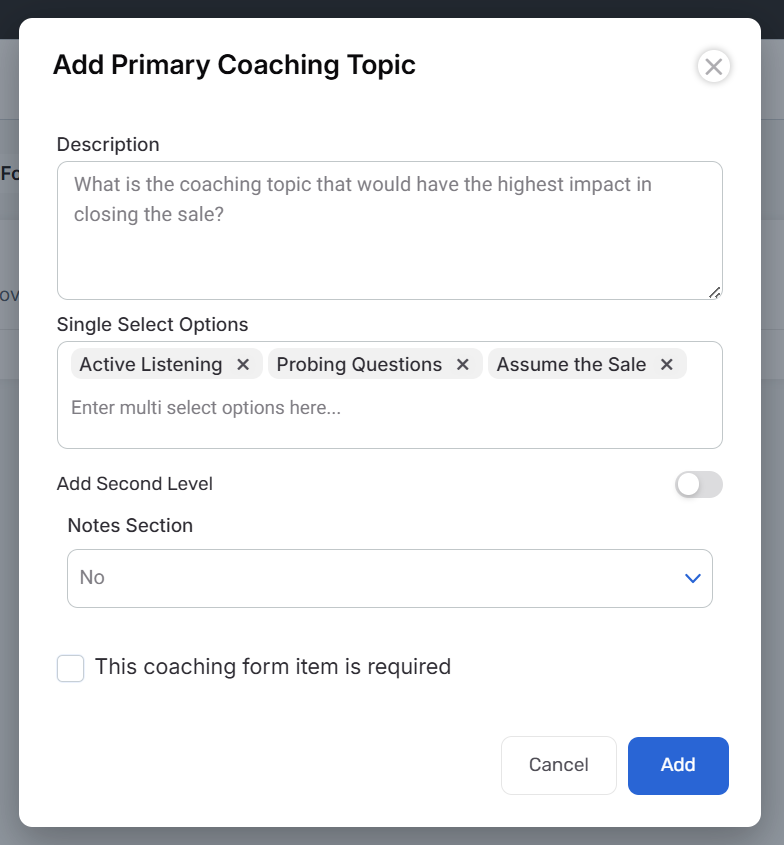Click the blue Add button

[678, 766]
